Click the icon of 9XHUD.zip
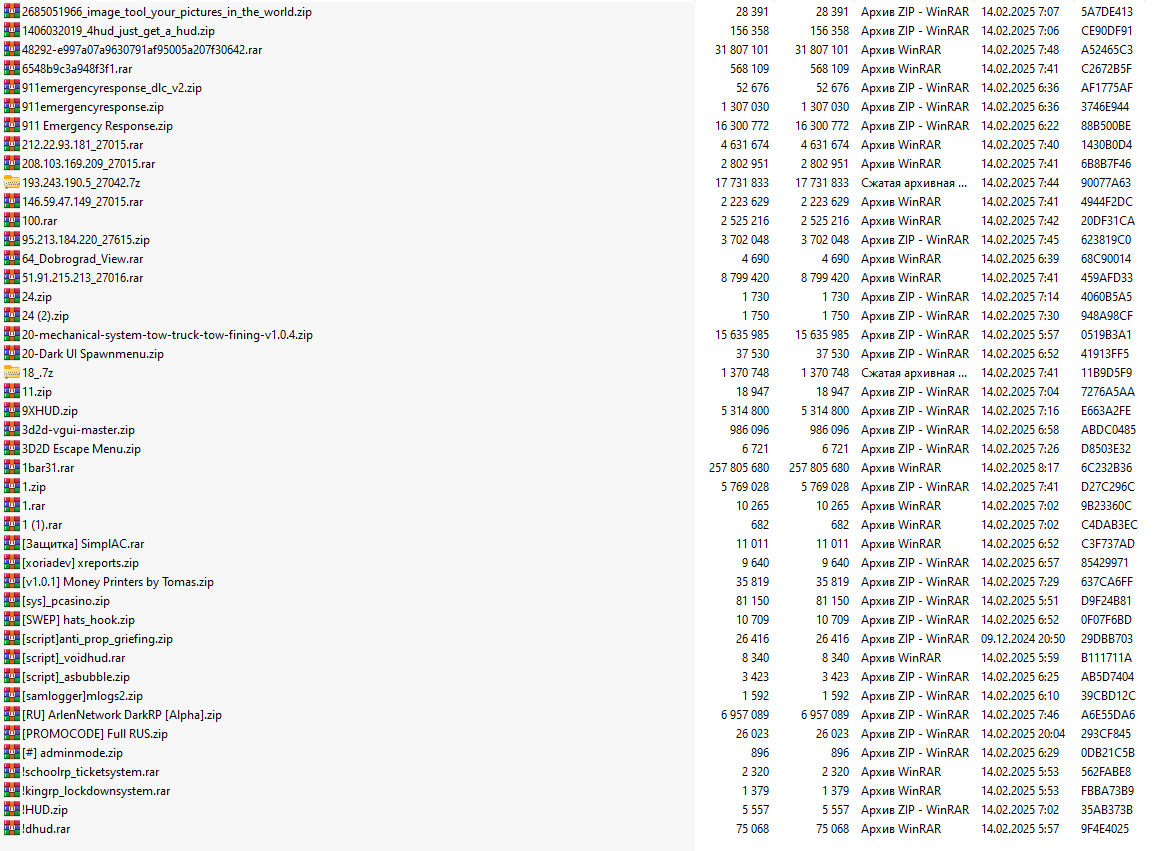1153x851 pixels. [12, 410]
